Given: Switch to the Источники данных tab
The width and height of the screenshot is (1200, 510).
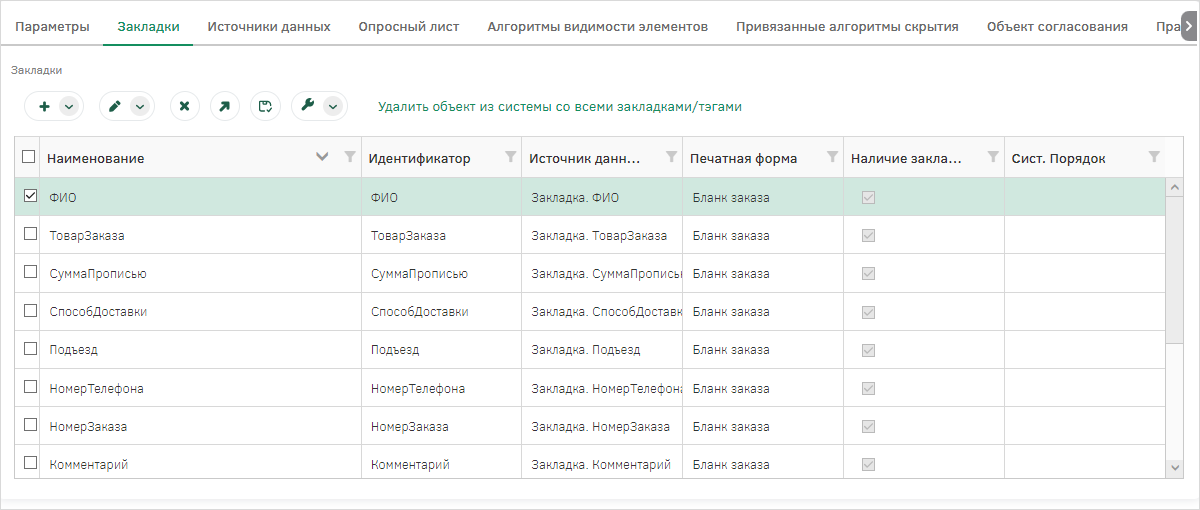Looking at the screenshot, I should click(269, 27).
